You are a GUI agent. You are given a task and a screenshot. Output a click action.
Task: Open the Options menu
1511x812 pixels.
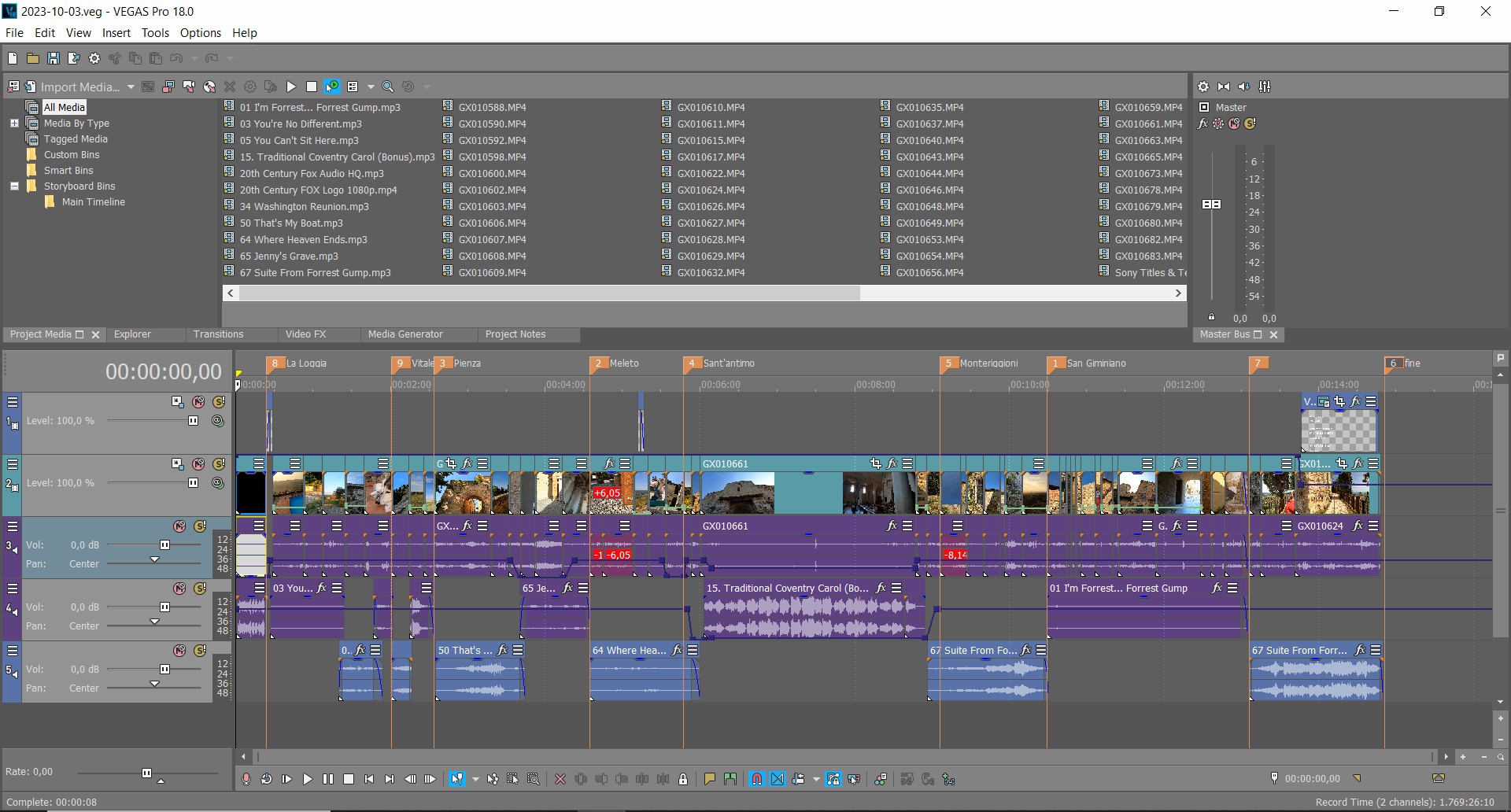coord(201,33)
